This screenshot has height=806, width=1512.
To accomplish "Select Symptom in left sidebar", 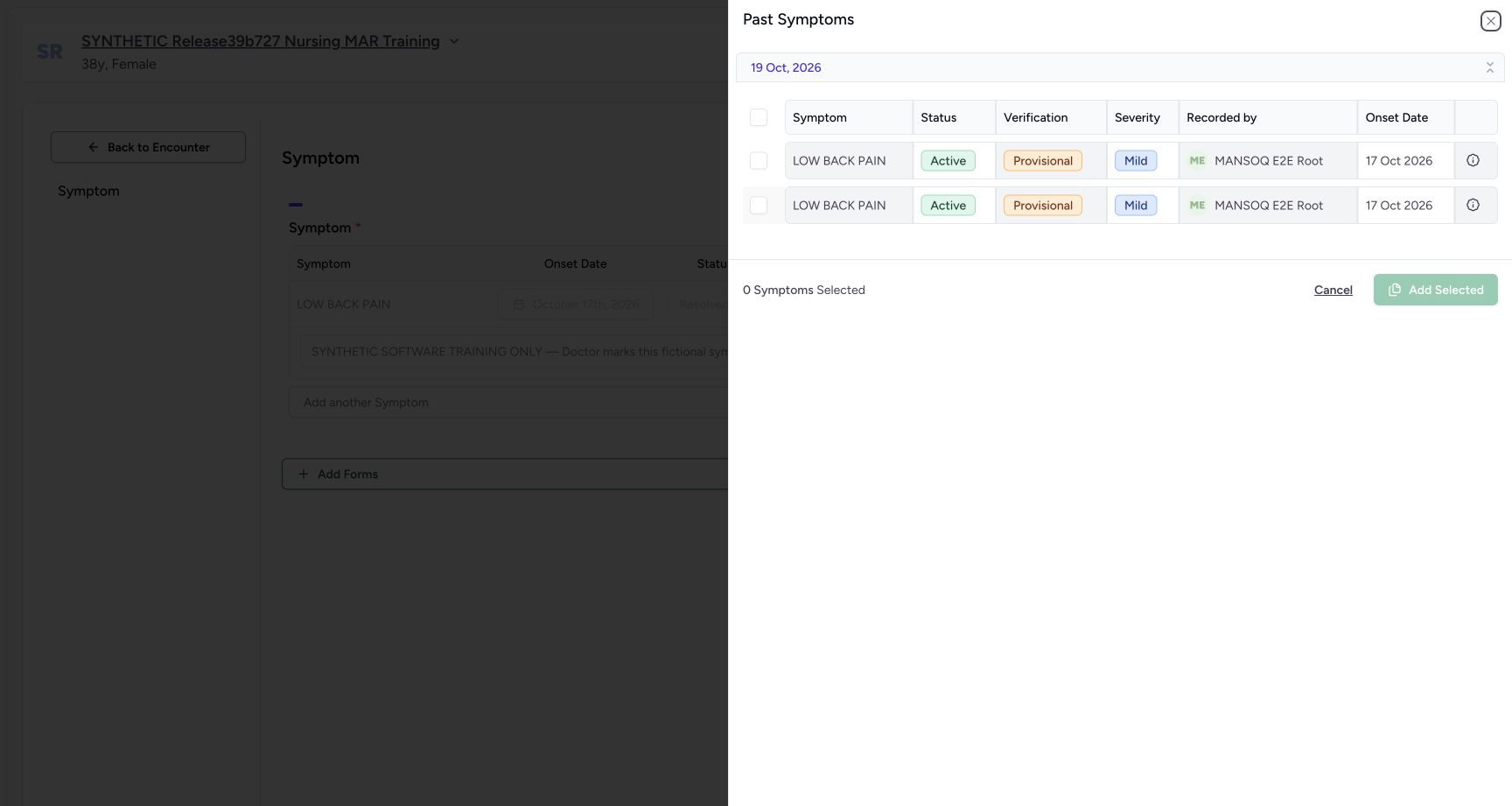I will (x=88, y=191).
